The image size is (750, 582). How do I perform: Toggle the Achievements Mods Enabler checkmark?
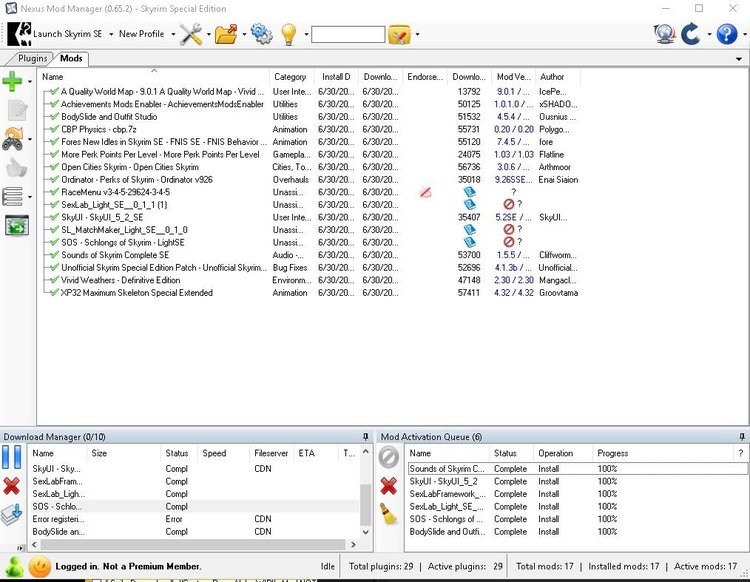pyautogui.click(x=54, y=104)
